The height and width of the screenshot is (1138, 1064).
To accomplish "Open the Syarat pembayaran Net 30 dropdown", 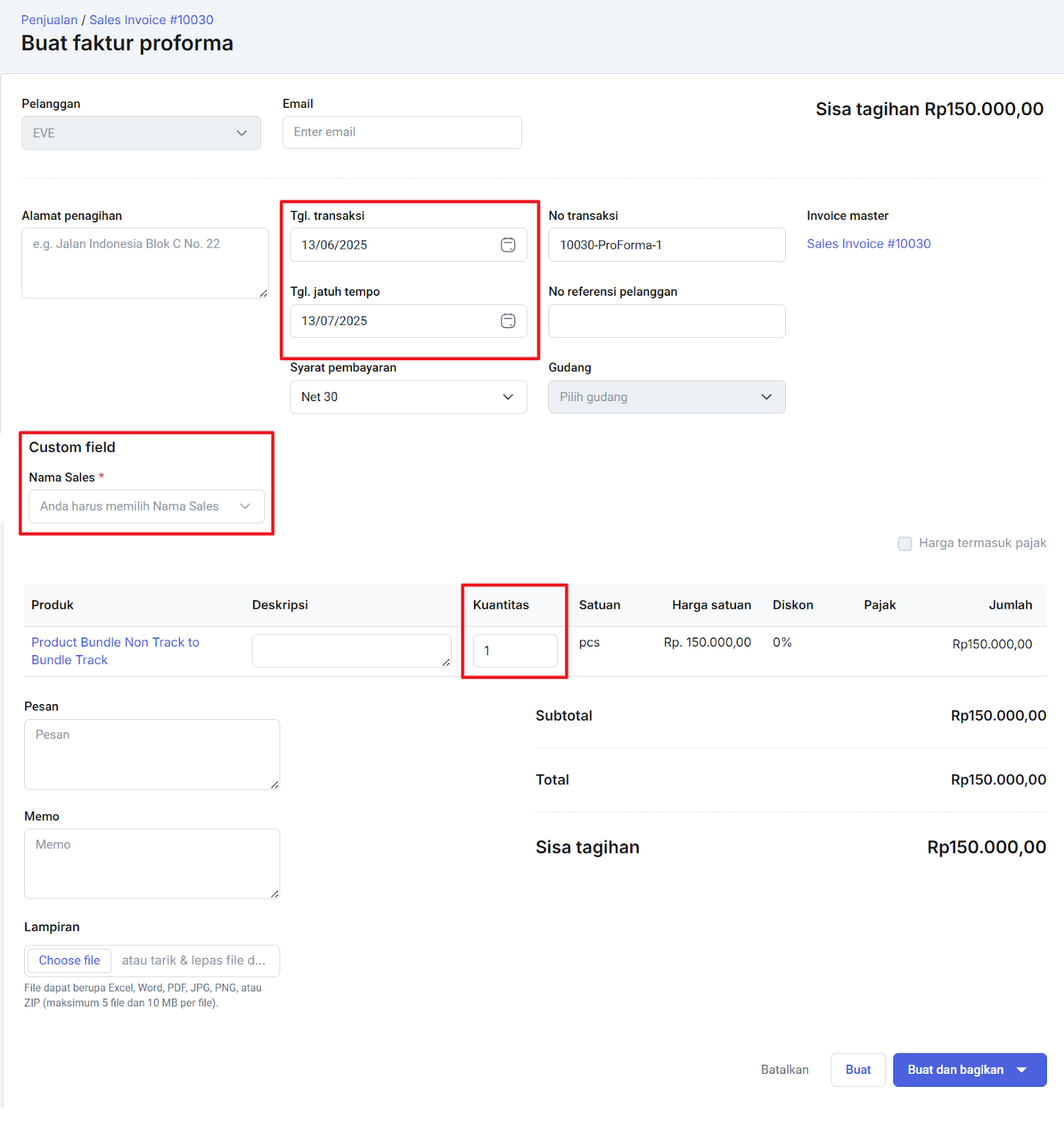I will tap(408, 397).
